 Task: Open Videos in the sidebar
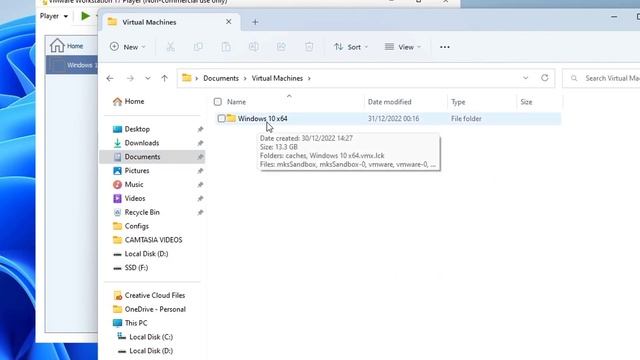pos(135,198)
